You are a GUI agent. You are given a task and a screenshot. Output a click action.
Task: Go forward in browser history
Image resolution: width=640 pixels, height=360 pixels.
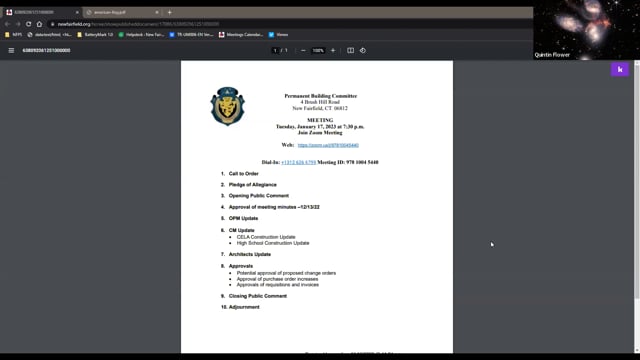coord(18,24)
